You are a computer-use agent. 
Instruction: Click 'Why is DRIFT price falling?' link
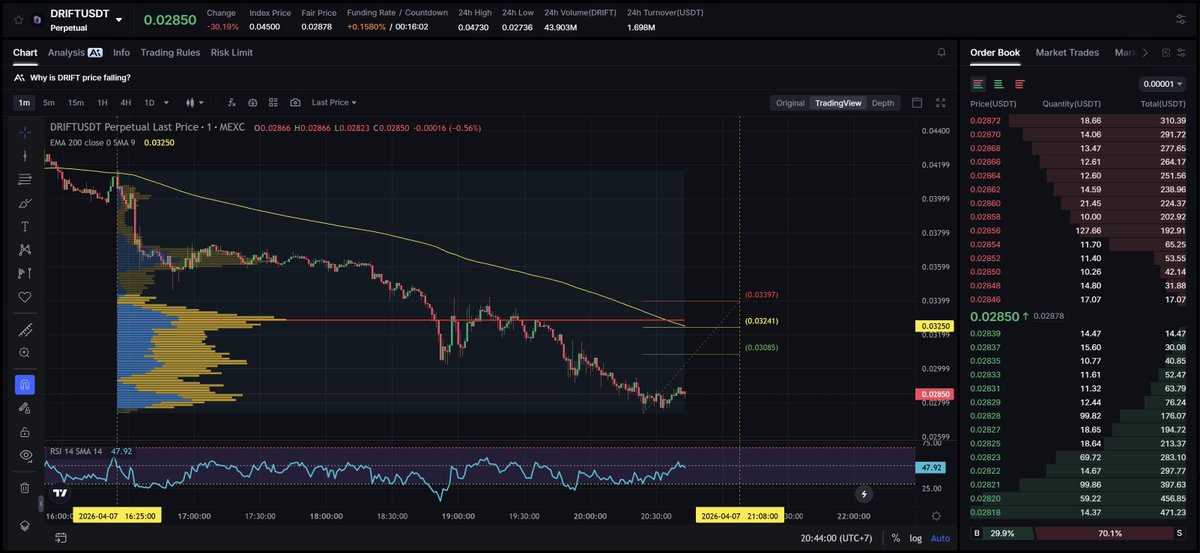pos(80,77)
